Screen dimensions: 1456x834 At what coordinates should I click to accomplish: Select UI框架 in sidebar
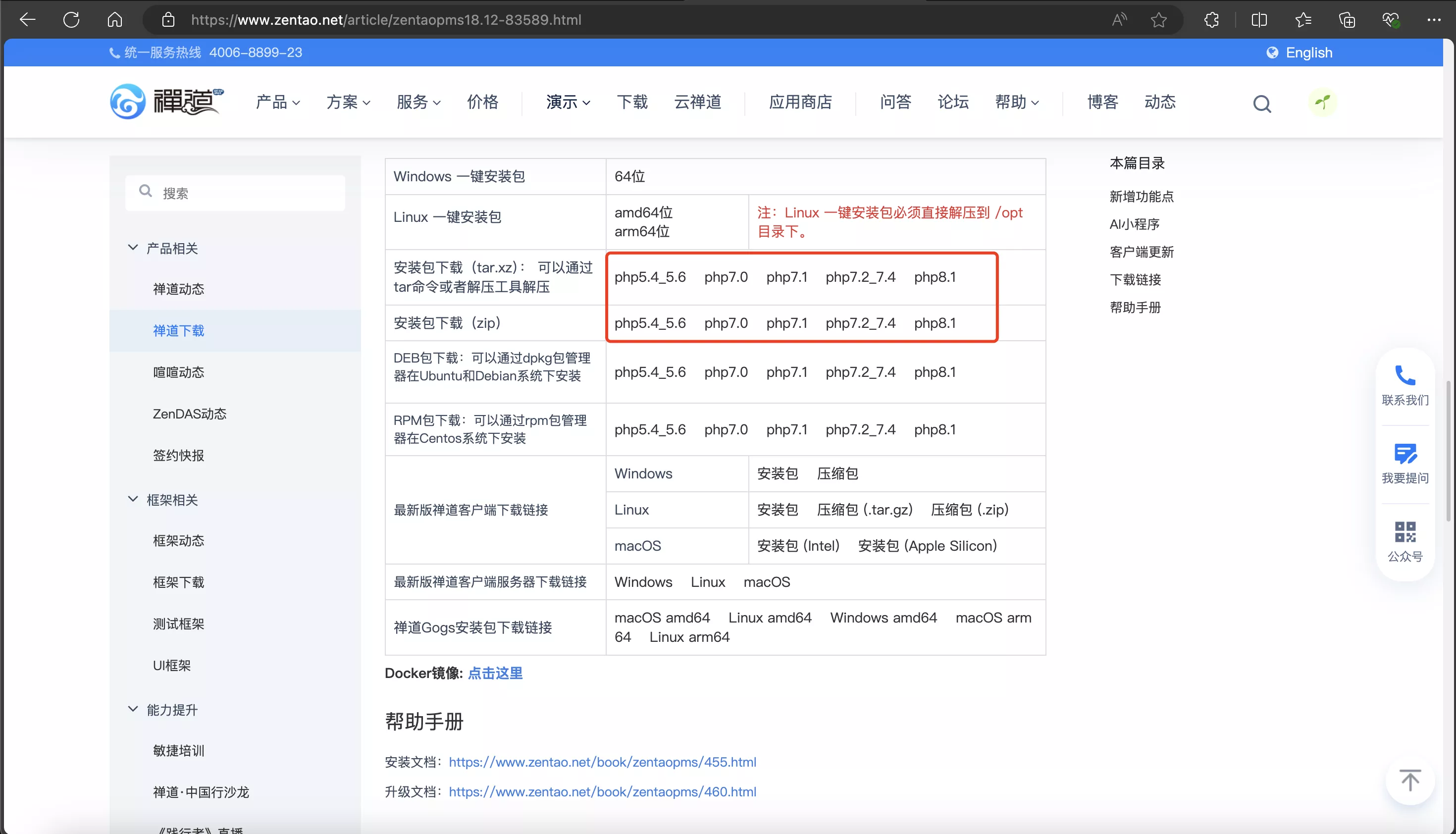(171, 665)
